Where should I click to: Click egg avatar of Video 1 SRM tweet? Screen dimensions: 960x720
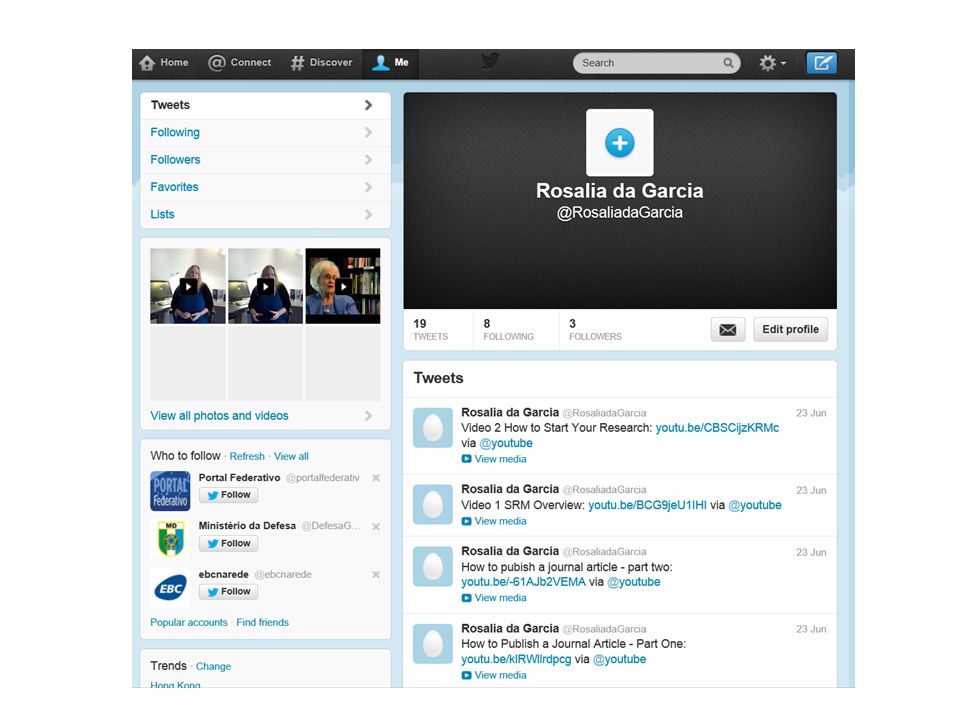pos(433,504)
